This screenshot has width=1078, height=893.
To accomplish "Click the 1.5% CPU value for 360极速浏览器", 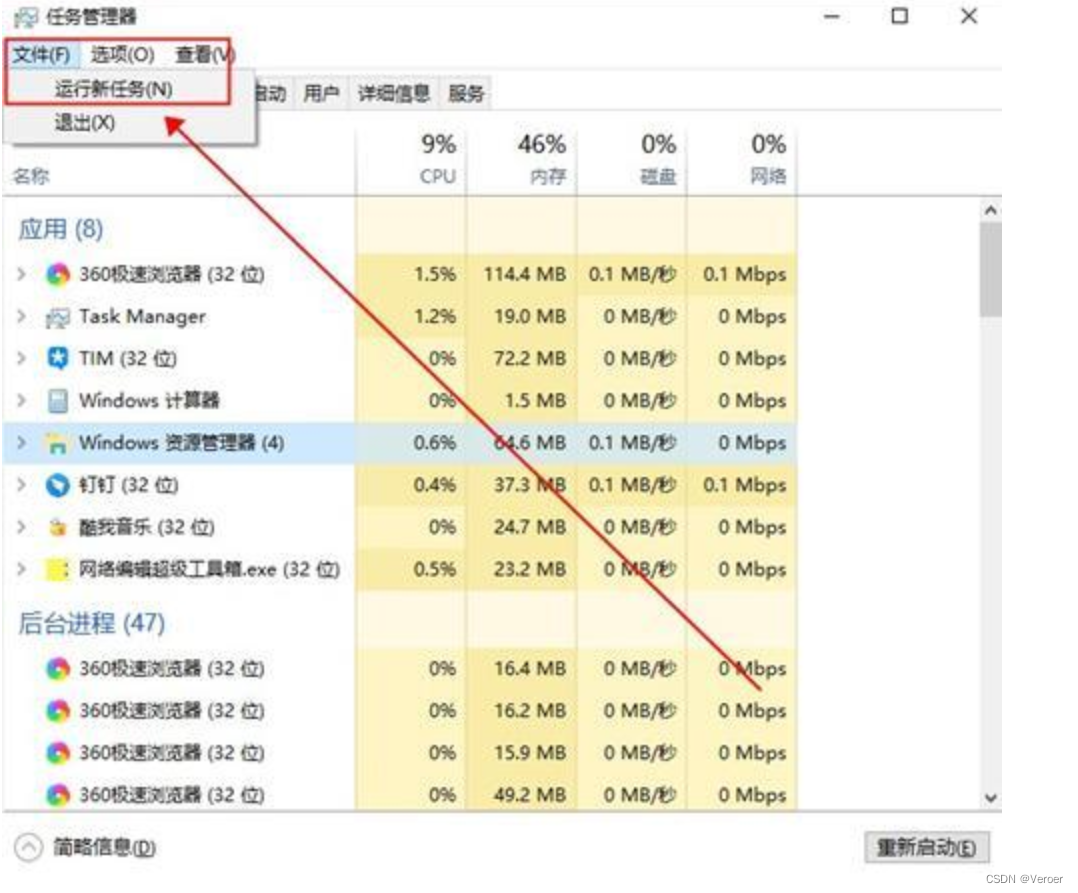I will [434, 274].
